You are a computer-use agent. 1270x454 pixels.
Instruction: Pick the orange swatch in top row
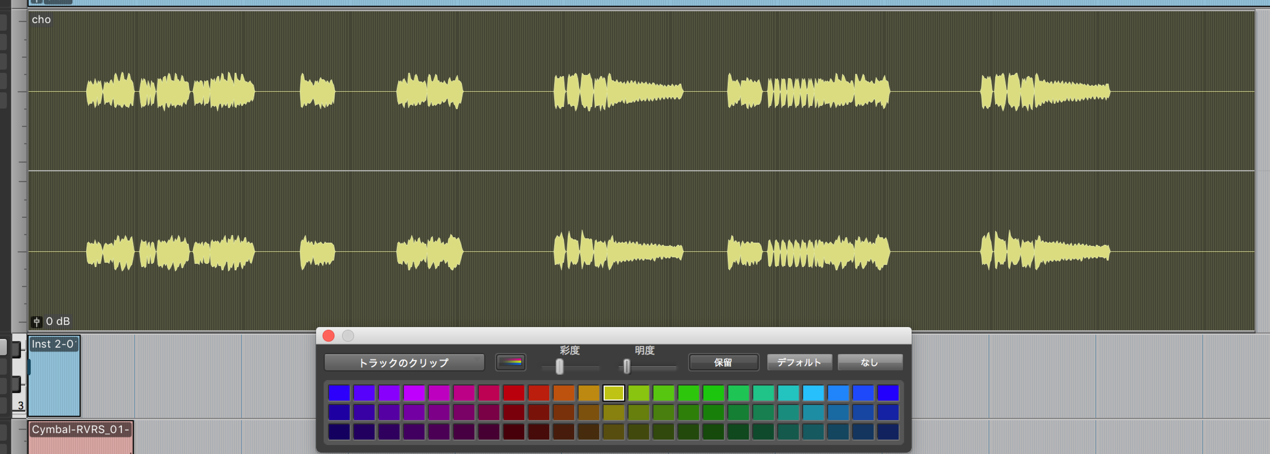[564, 393]
